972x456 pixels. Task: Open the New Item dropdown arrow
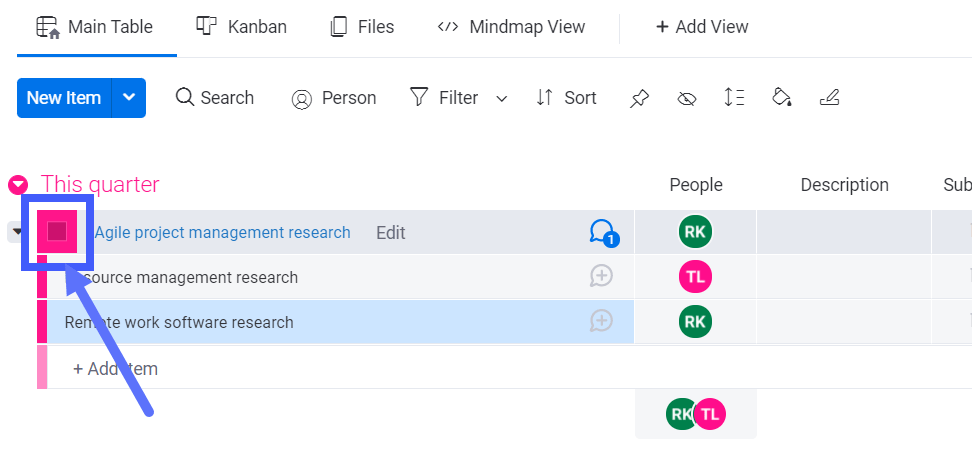point(128,98)
